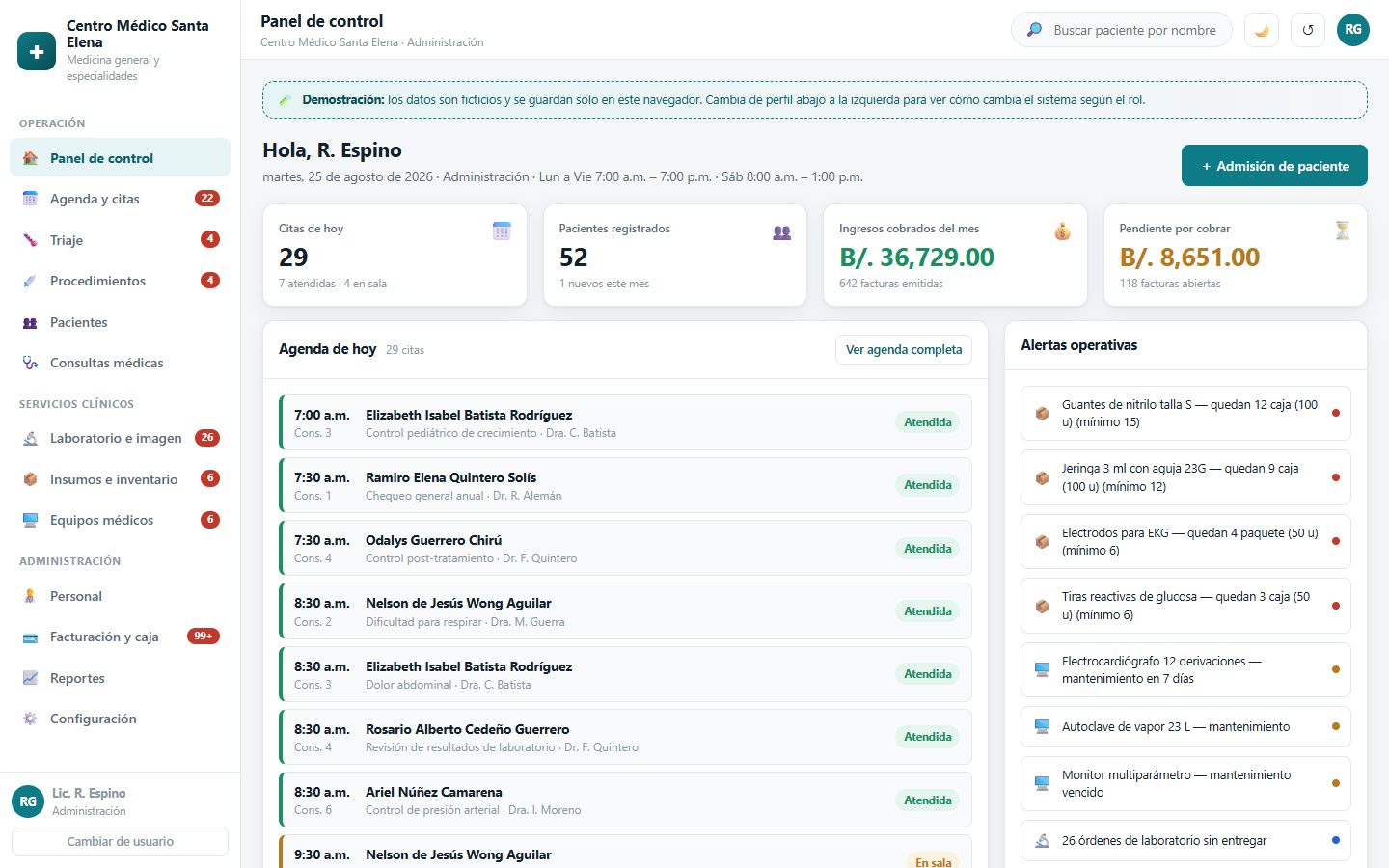Open the 26 órdenes de laboratorio sin entregar alert
This screenshot has height=868, width=1389.
click(1185, 840)
